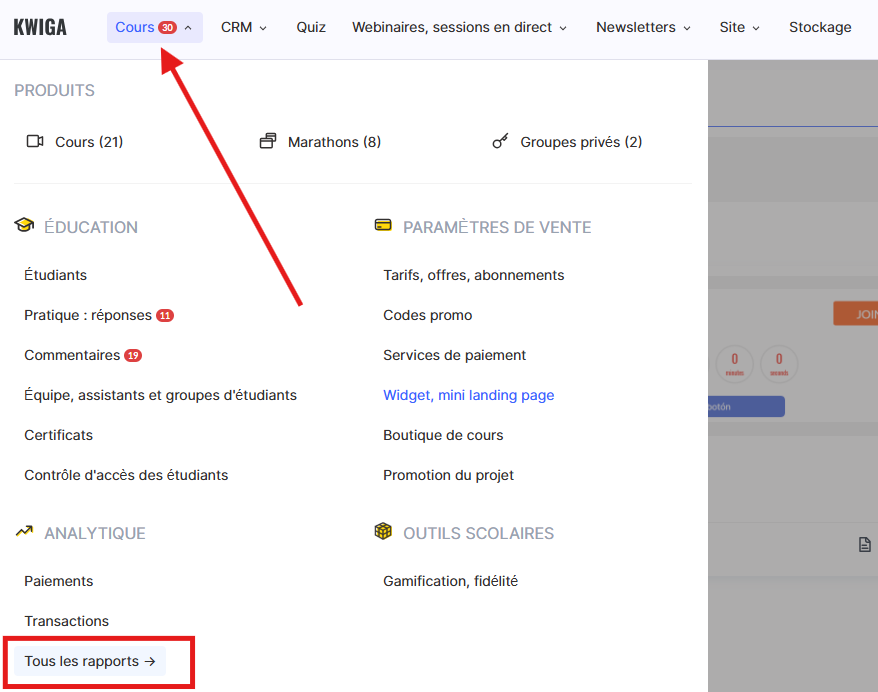Viewport: 878px width, 692px height.
Task: Click the Tous les rapports button
Action: point(90,661)
